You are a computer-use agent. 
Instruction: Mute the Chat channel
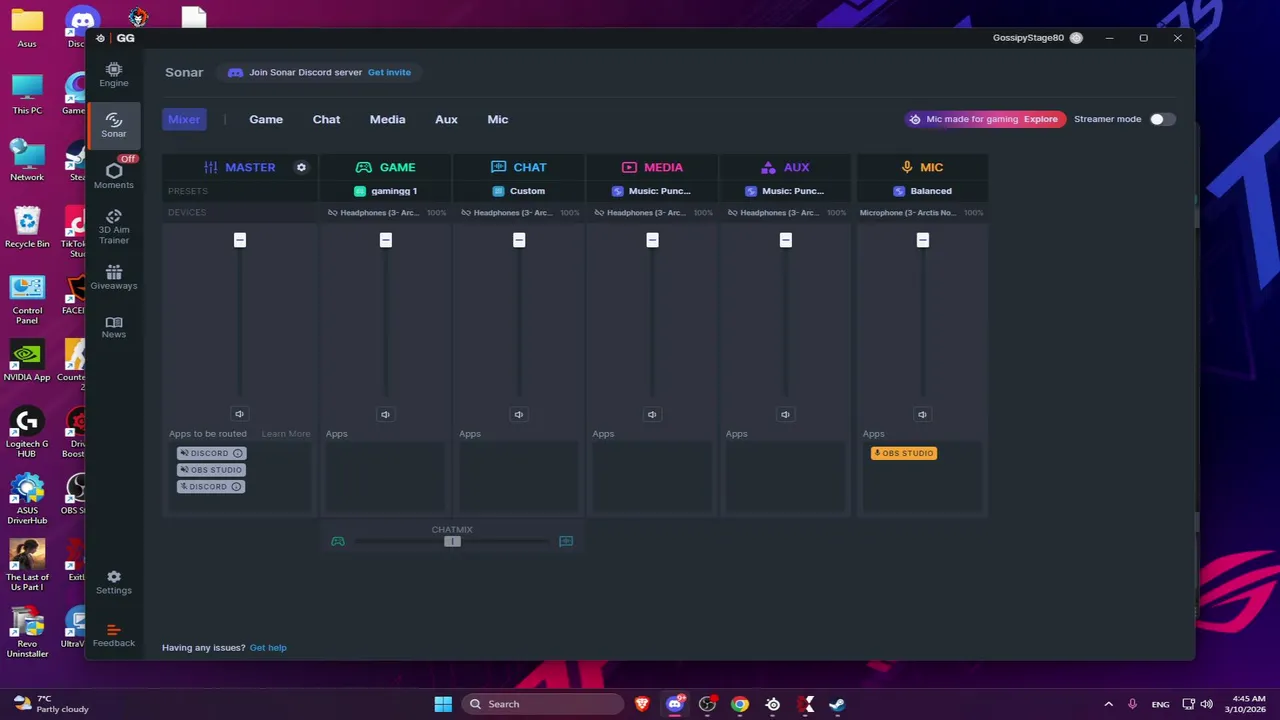click(x=518, y=414)
